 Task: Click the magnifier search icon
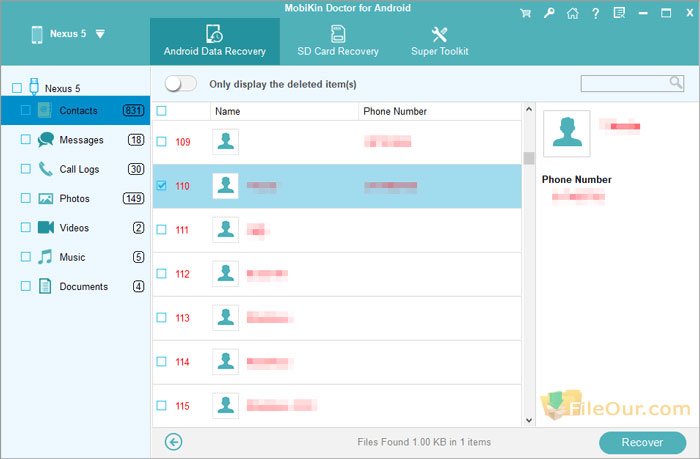click(676, 83)
